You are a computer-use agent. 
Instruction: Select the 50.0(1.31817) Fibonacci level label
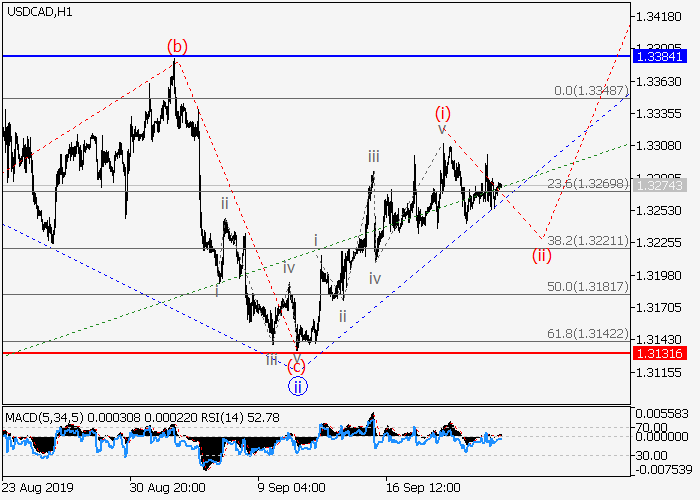pos(586,287)
